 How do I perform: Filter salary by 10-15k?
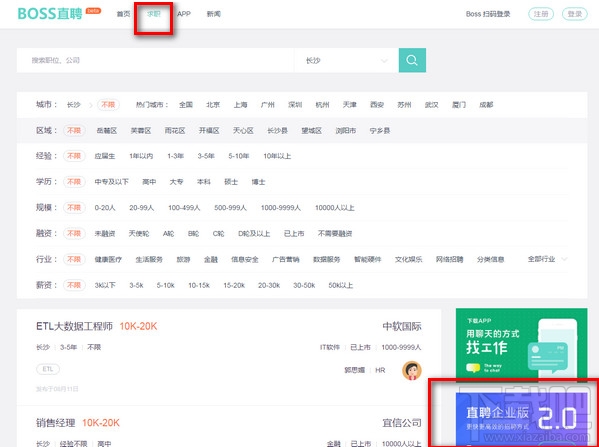[199, 285]
